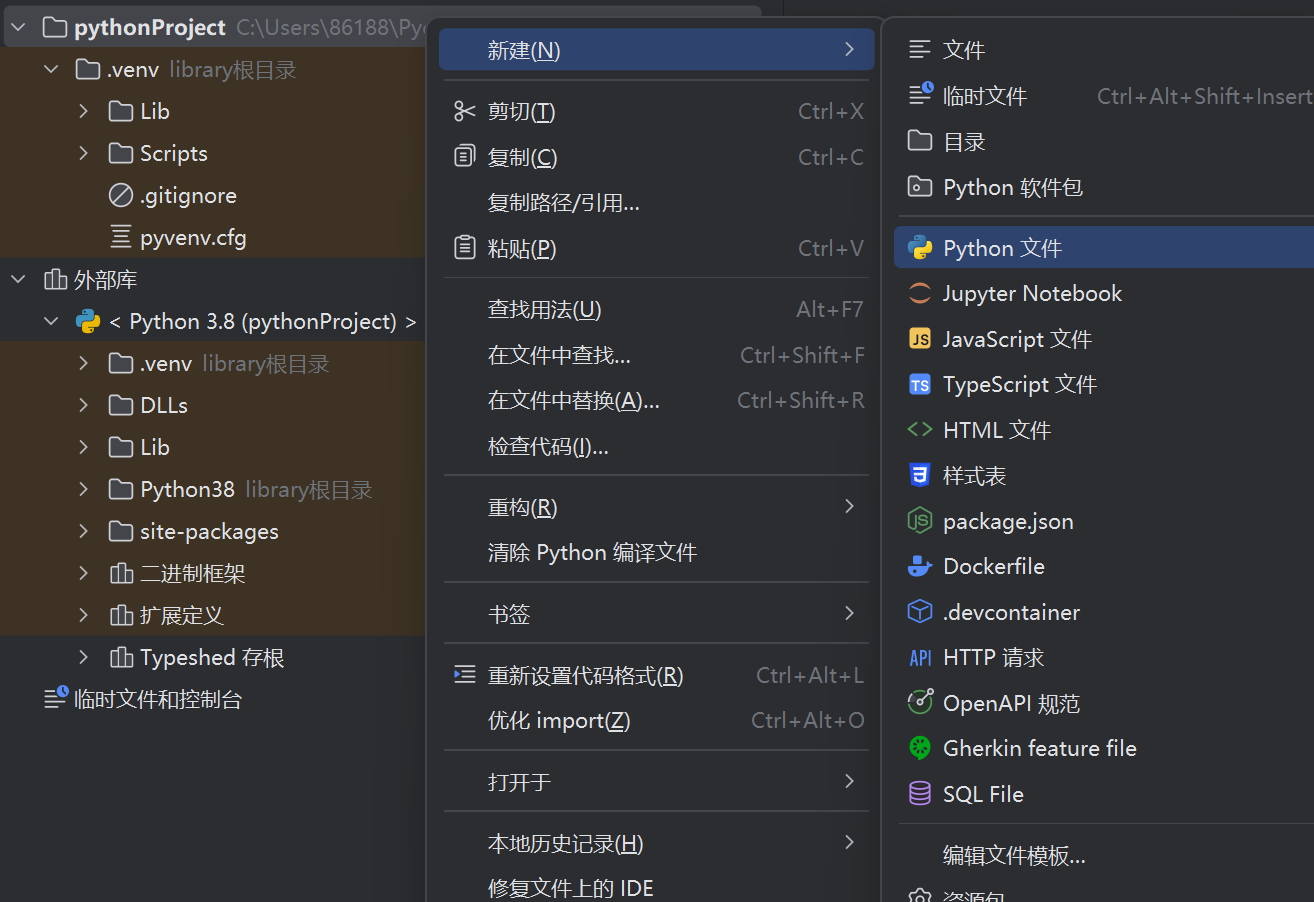Click the .gitignore file icon
The image size is (1314, 902).
coord(121,196)
